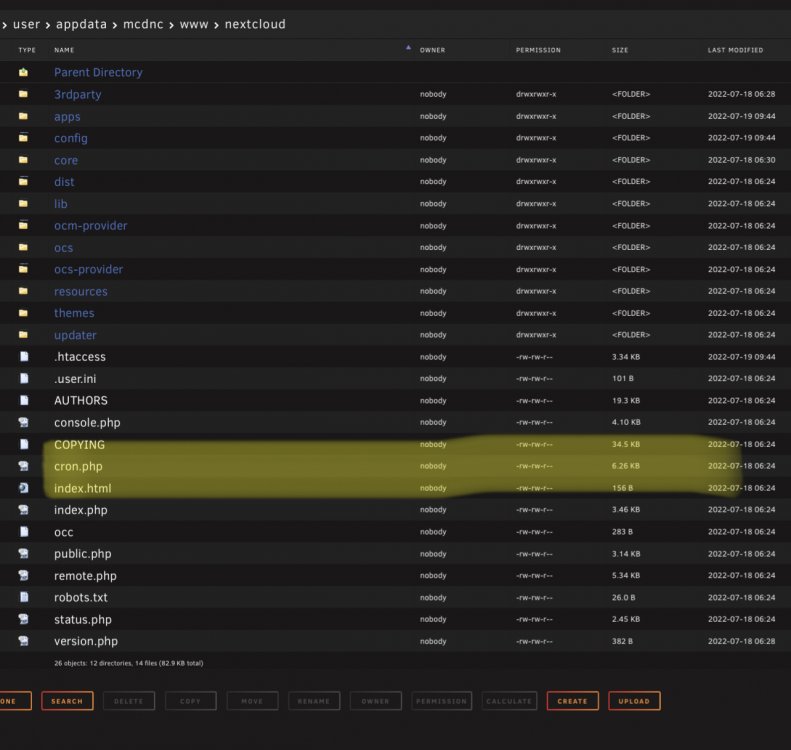Select the cron.php file row

coord(396,466)
